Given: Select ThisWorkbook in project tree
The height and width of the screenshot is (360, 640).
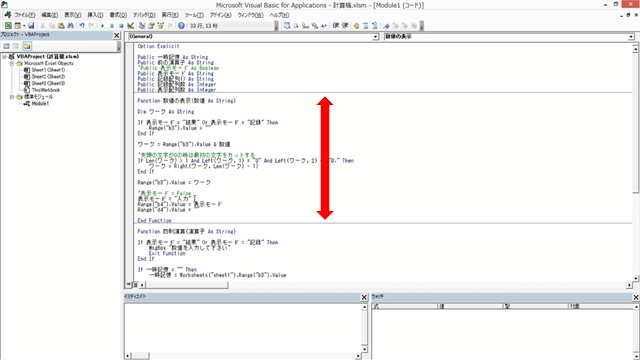Looking at the screenshot, I should point(46,90).
